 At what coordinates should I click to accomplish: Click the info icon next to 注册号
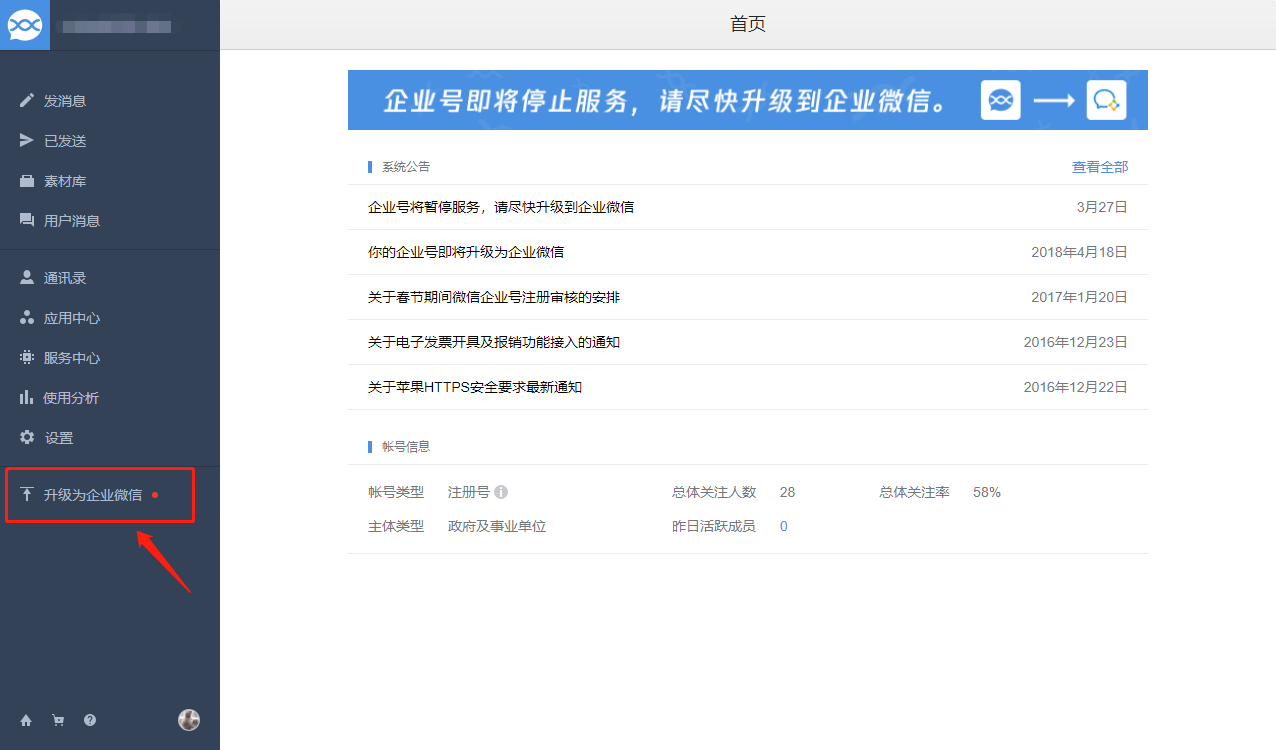[x=501, y=492]
